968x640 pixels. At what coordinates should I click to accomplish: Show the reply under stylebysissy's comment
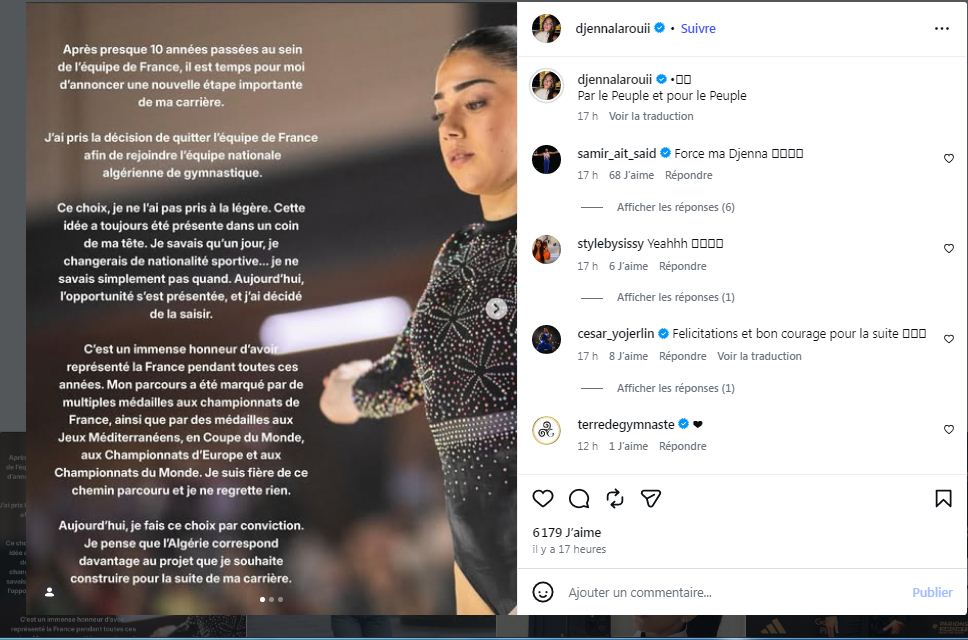[x=675, y=297]
